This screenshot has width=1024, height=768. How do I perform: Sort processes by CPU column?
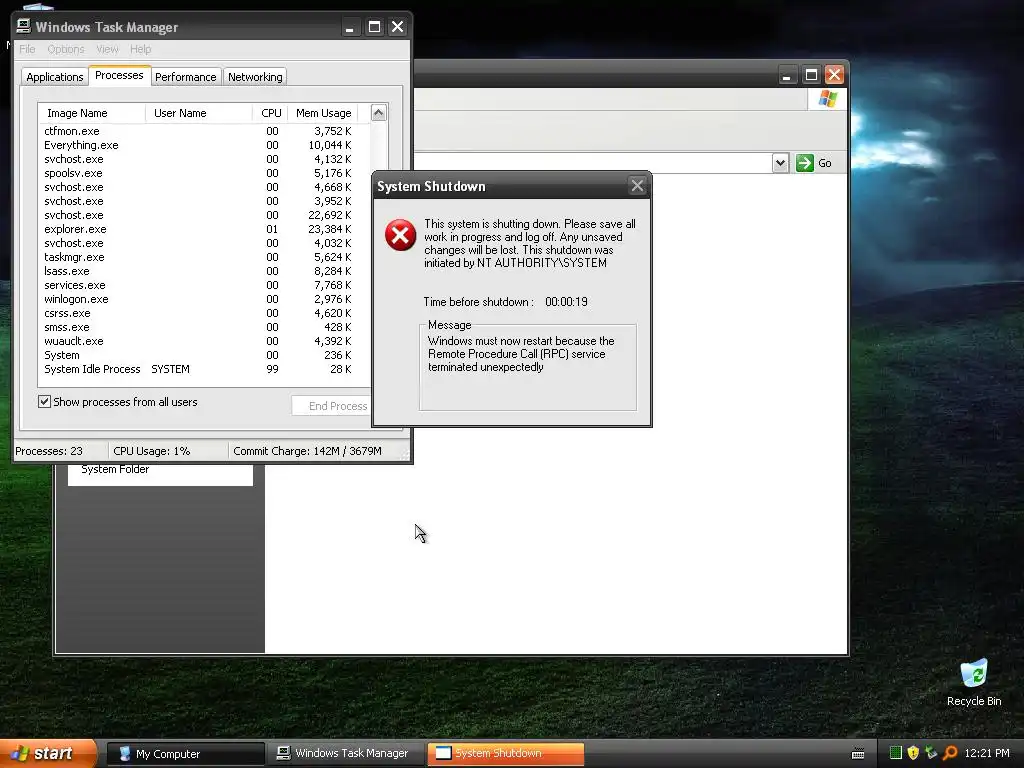(x=270, y=113)
